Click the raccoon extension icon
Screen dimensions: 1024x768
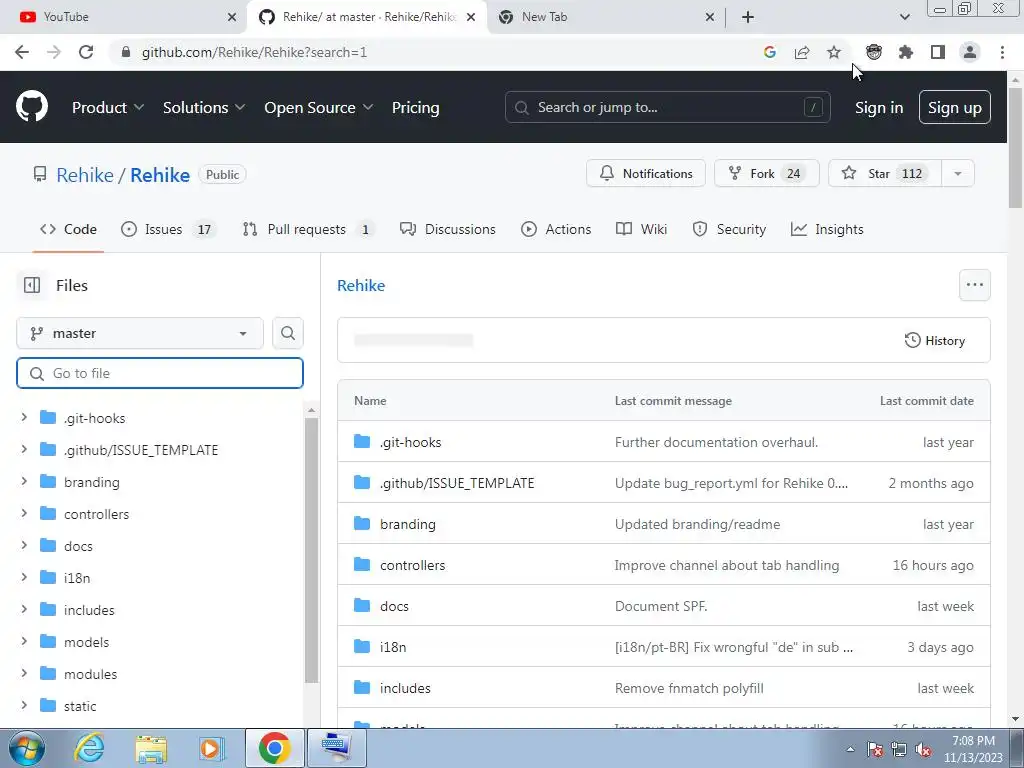tap(874, 52)
